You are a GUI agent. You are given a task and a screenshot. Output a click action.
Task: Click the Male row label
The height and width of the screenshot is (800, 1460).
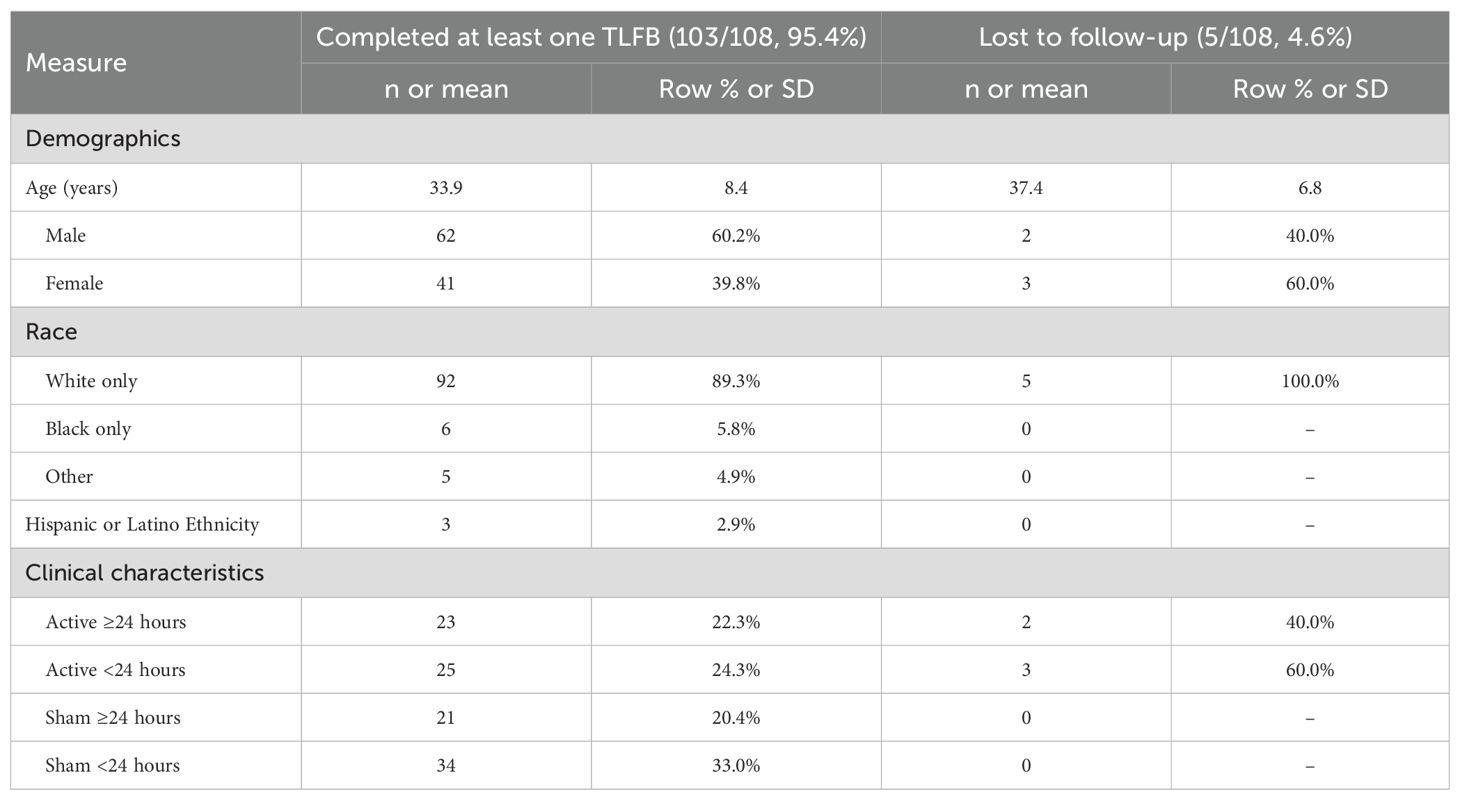66,236
